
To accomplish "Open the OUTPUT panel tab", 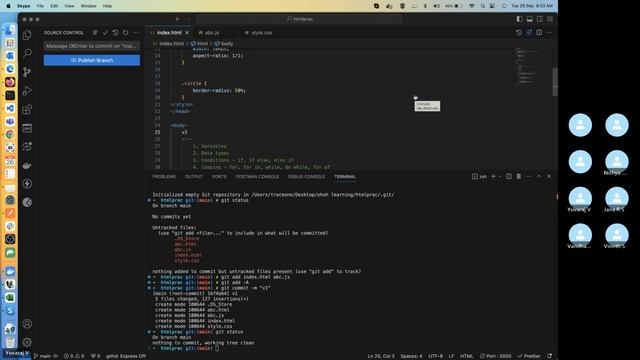I will pyautogui.click(x=193, y=177).
